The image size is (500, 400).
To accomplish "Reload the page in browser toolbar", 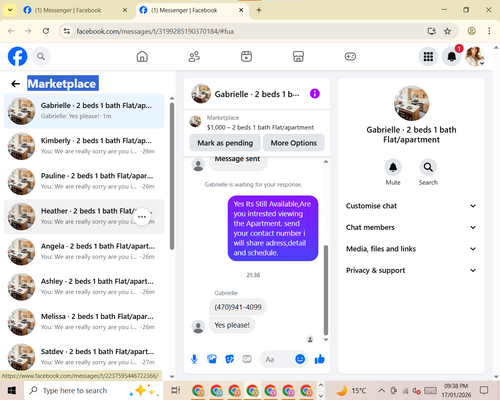I will [46, 31].
